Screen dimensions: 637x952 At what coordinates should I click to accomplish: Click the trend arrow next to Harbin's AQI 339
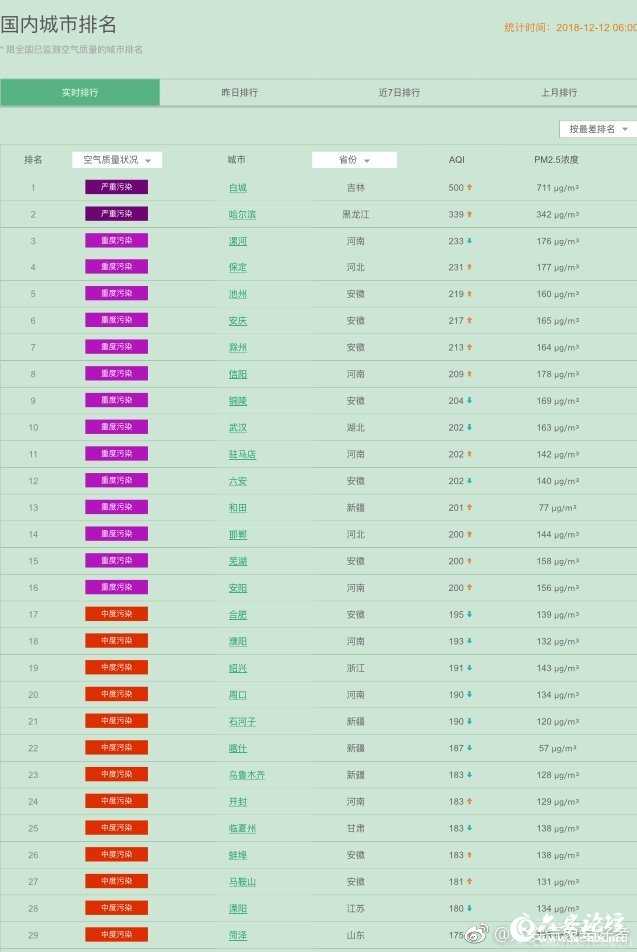469,214
